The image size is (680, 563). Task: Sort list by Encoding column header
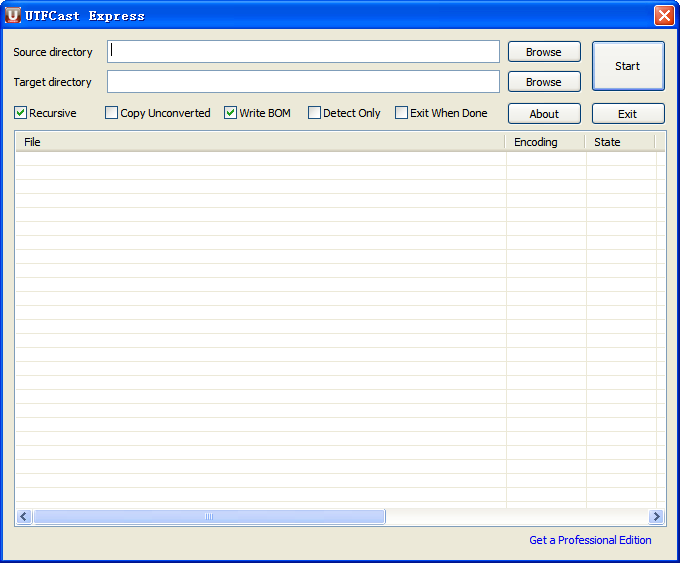point(545,142)
